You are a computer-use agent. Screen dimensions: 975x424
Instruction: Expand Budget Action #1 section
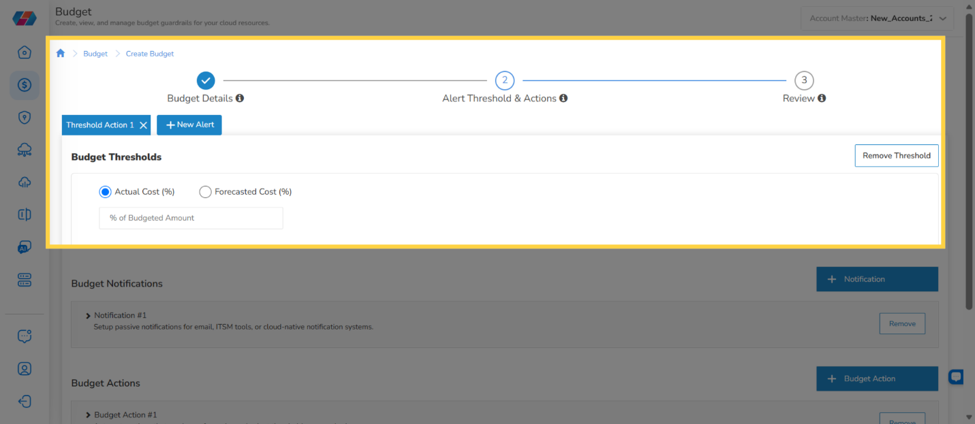tap(88, 415)
